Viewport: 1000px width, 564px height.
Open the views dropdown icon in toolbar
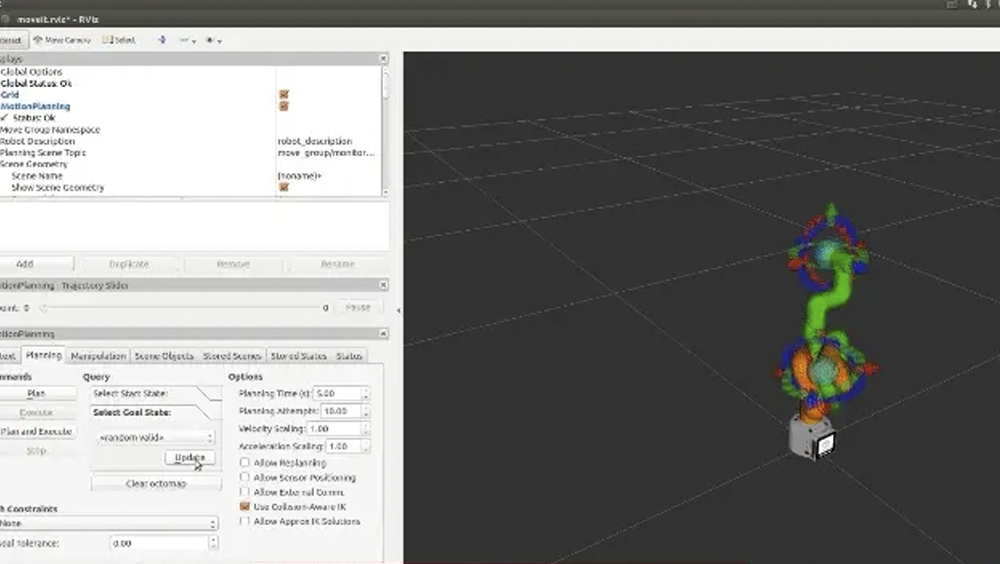click(213, 40)
